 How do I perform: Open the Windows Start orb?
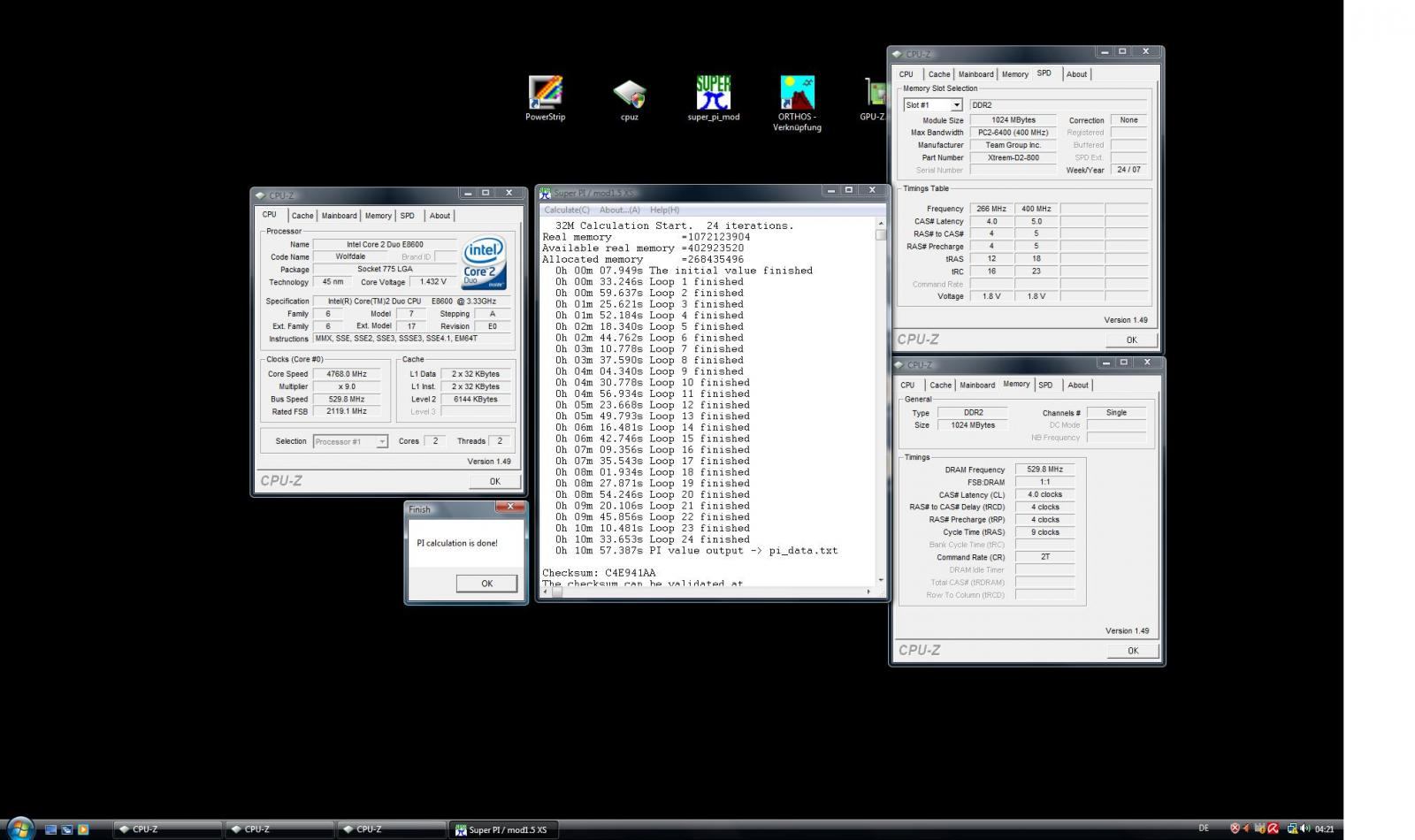coord(19,829)
